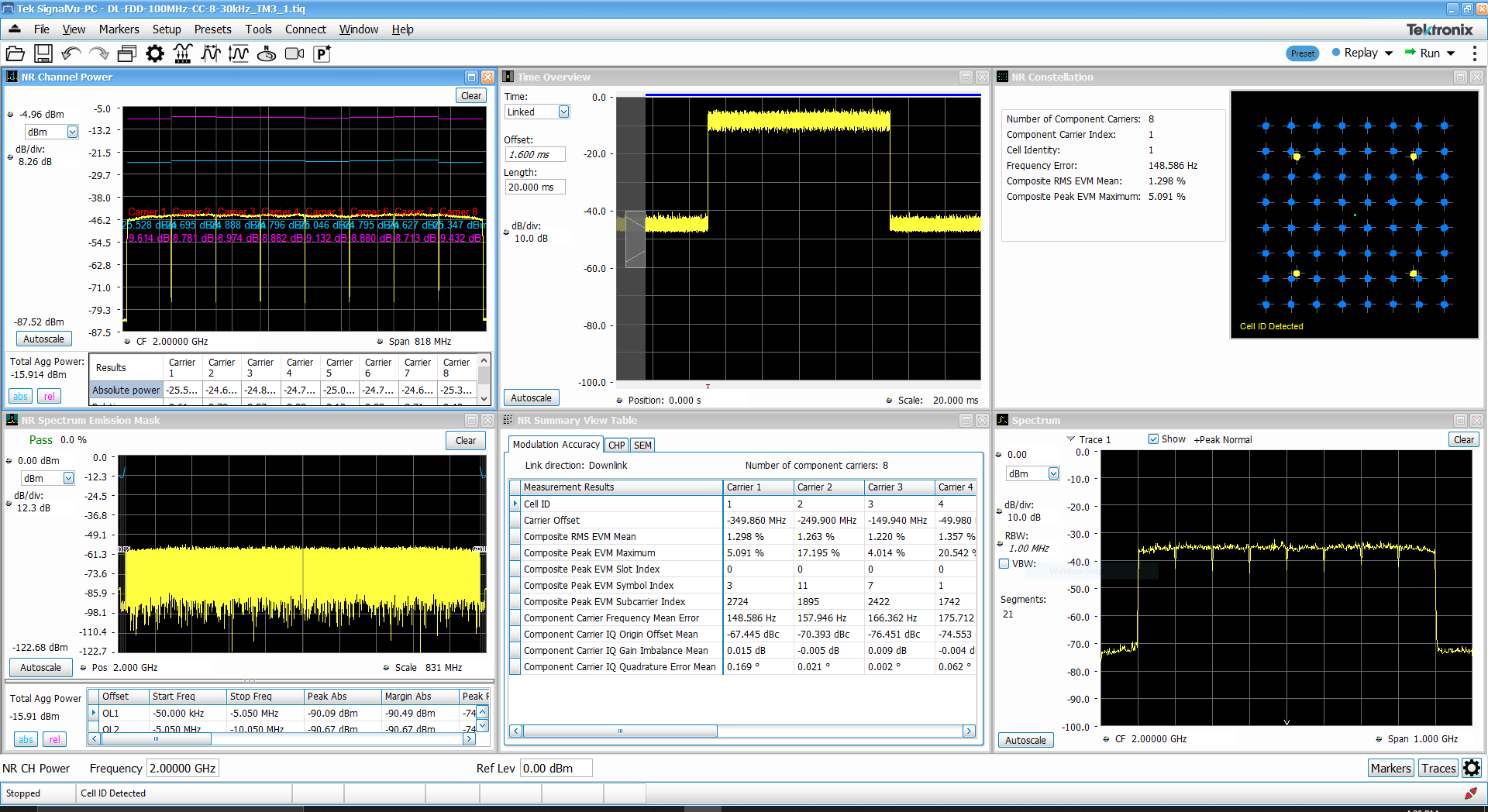Click the undo arrow icon
Screen dimensions: 1488x812
(71, 53)
